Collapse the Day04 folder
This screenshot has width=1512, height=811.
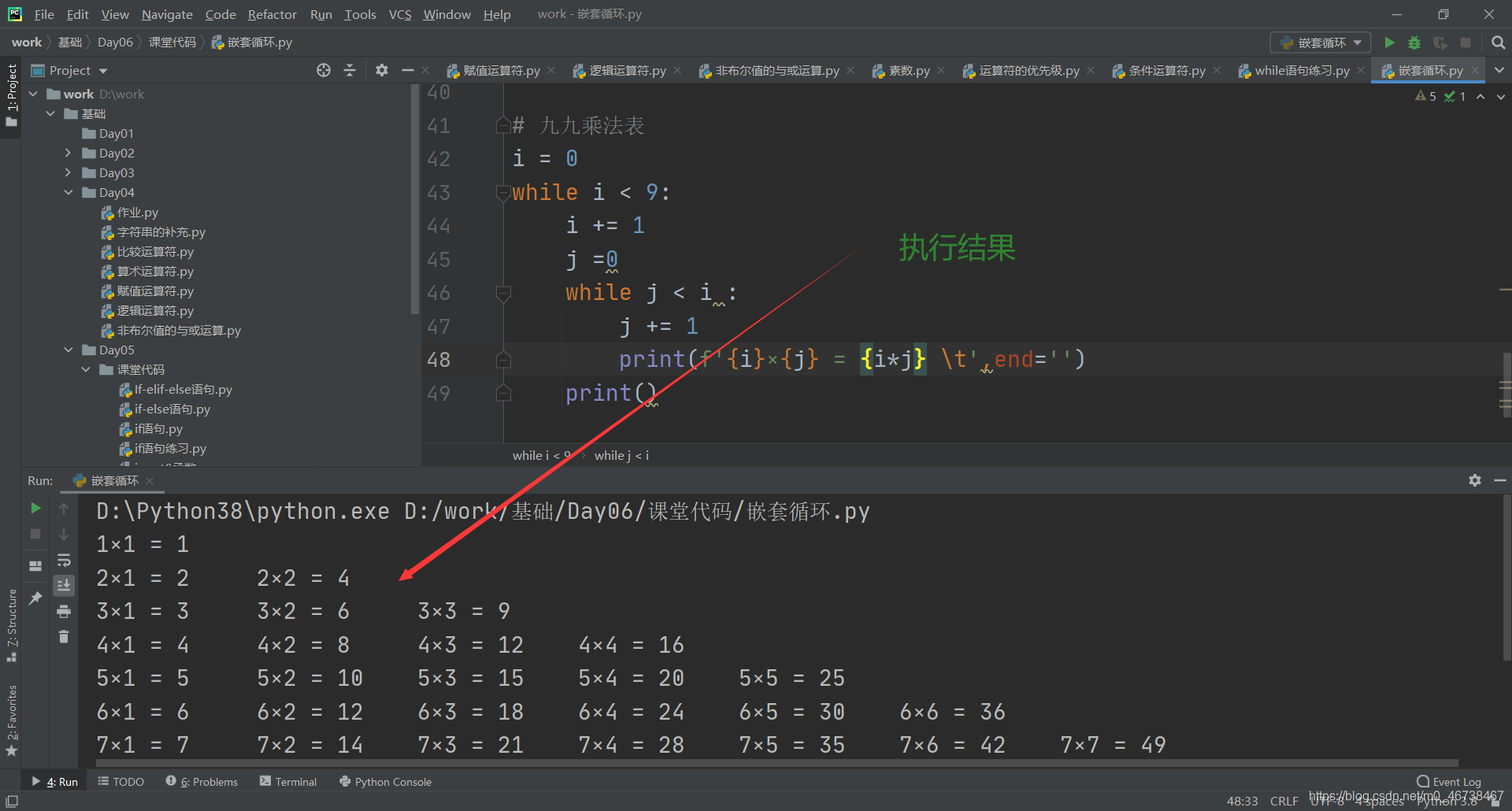68,192
